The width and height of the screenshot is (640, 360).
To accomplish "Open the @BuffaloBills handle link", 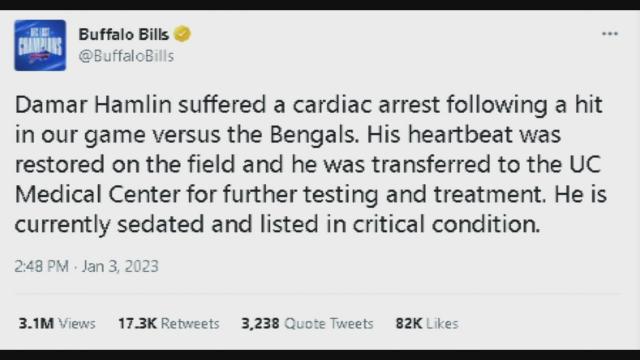I will 126,56.
